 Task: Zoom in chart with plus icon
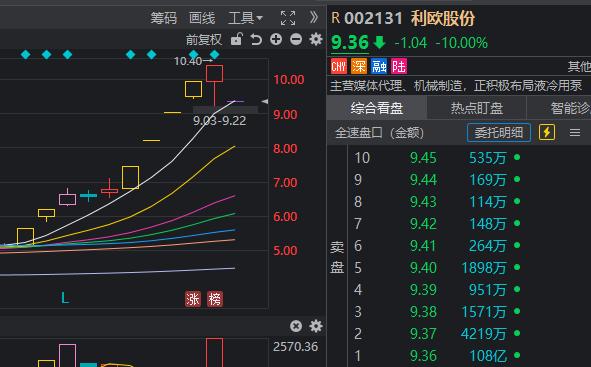click(276, 39)
